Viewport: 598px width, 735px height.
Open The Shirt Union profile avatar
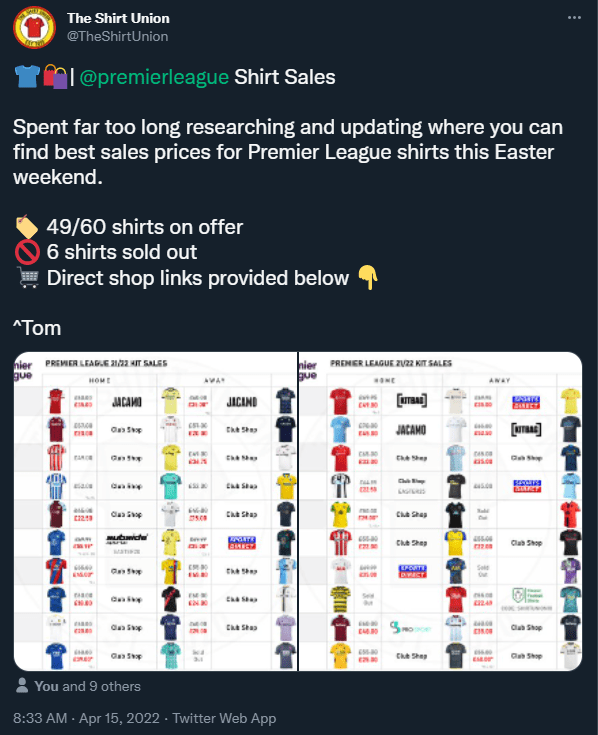click(x=34, y=27)
